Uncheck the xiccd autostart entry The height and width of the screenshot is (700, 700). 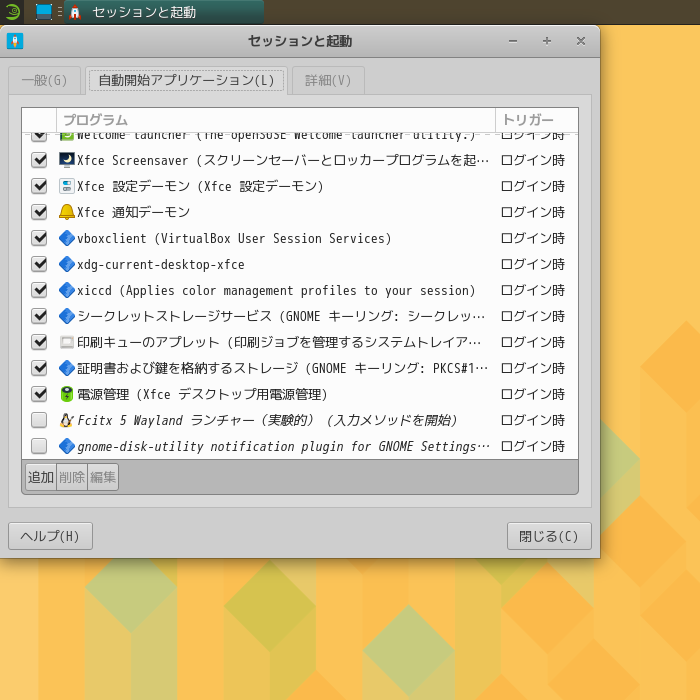39,290
